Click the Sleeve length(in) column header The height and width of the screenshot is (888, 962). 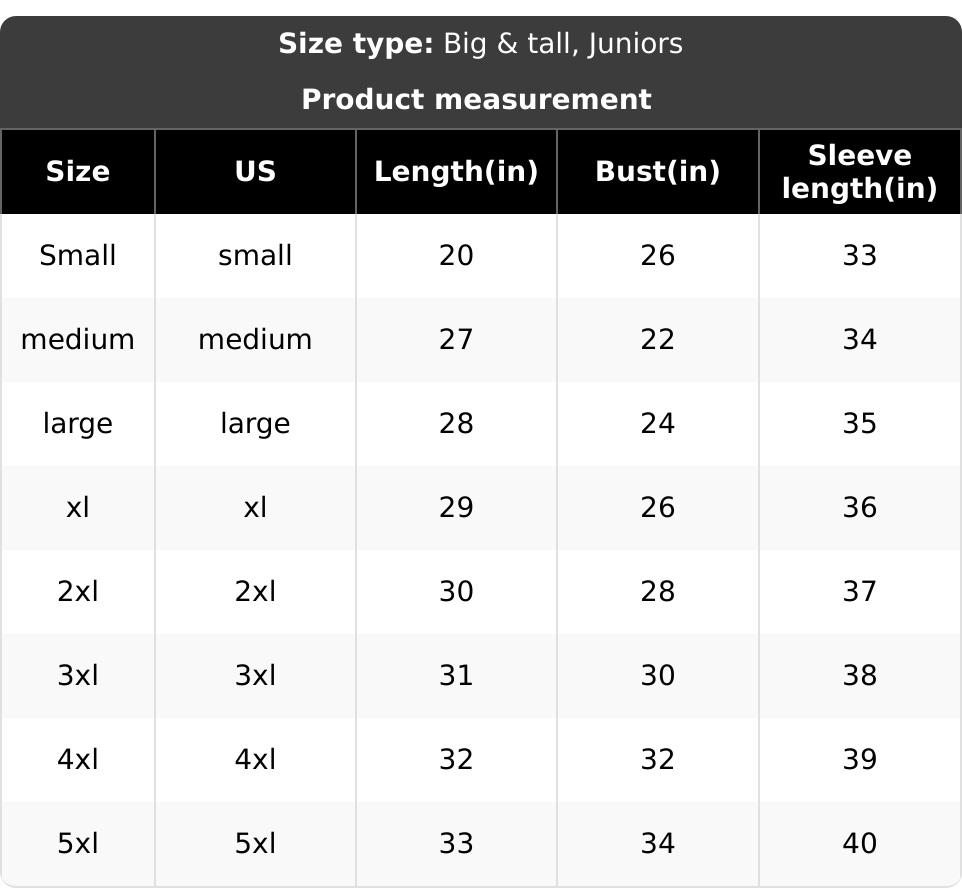[x=859, y=171]
